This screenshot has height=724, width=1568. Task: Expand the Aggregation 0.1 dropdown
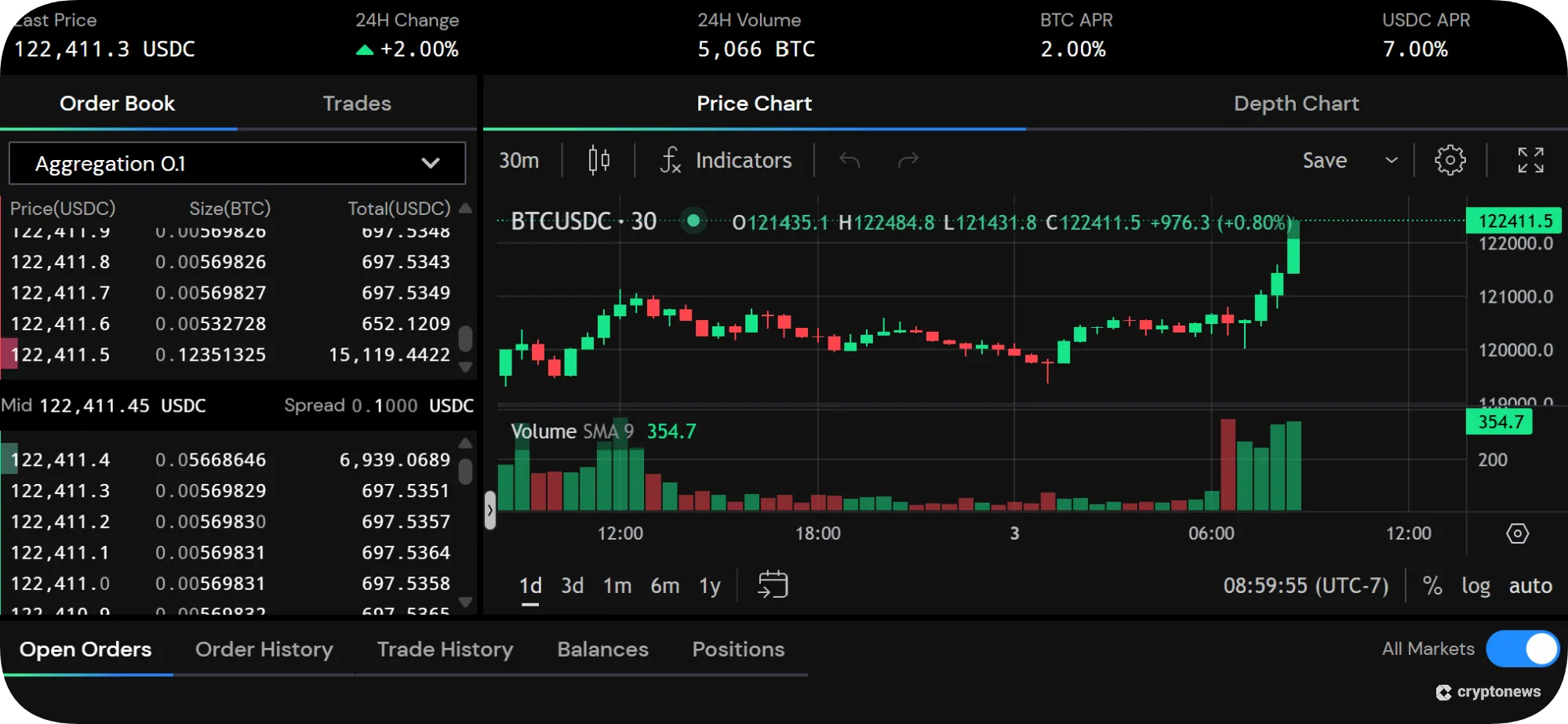(237, 163)
